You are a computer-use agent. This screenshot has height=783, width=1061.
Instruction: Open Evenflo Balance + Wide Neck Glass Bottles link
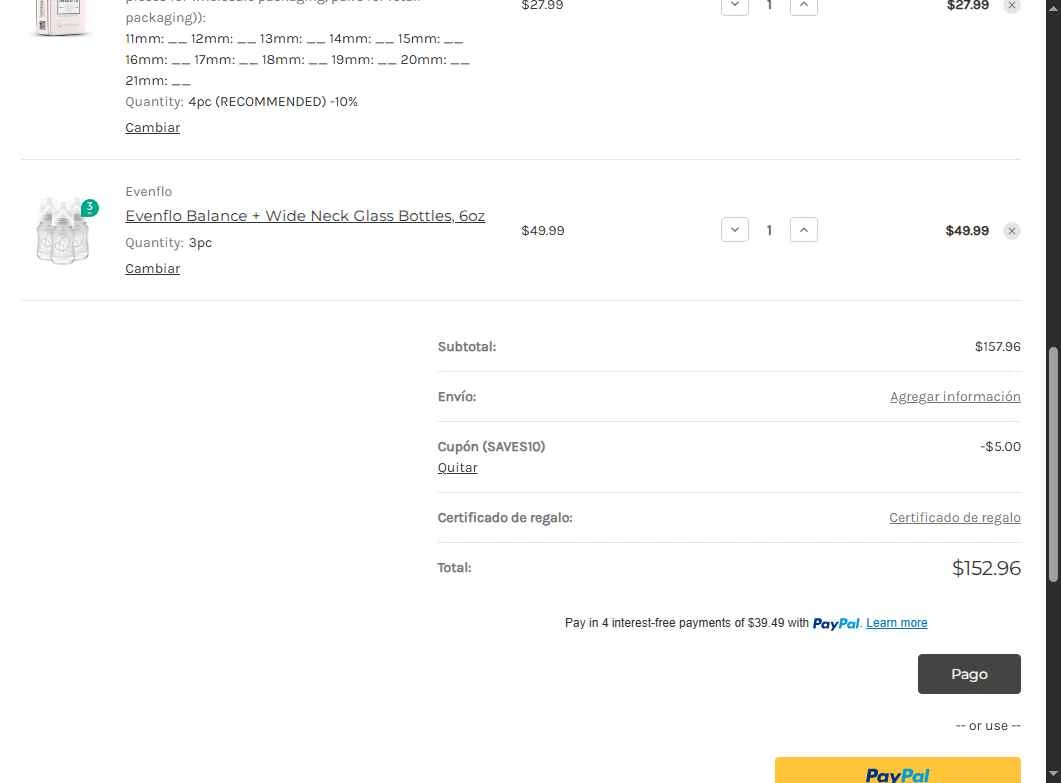pos(305,216)
